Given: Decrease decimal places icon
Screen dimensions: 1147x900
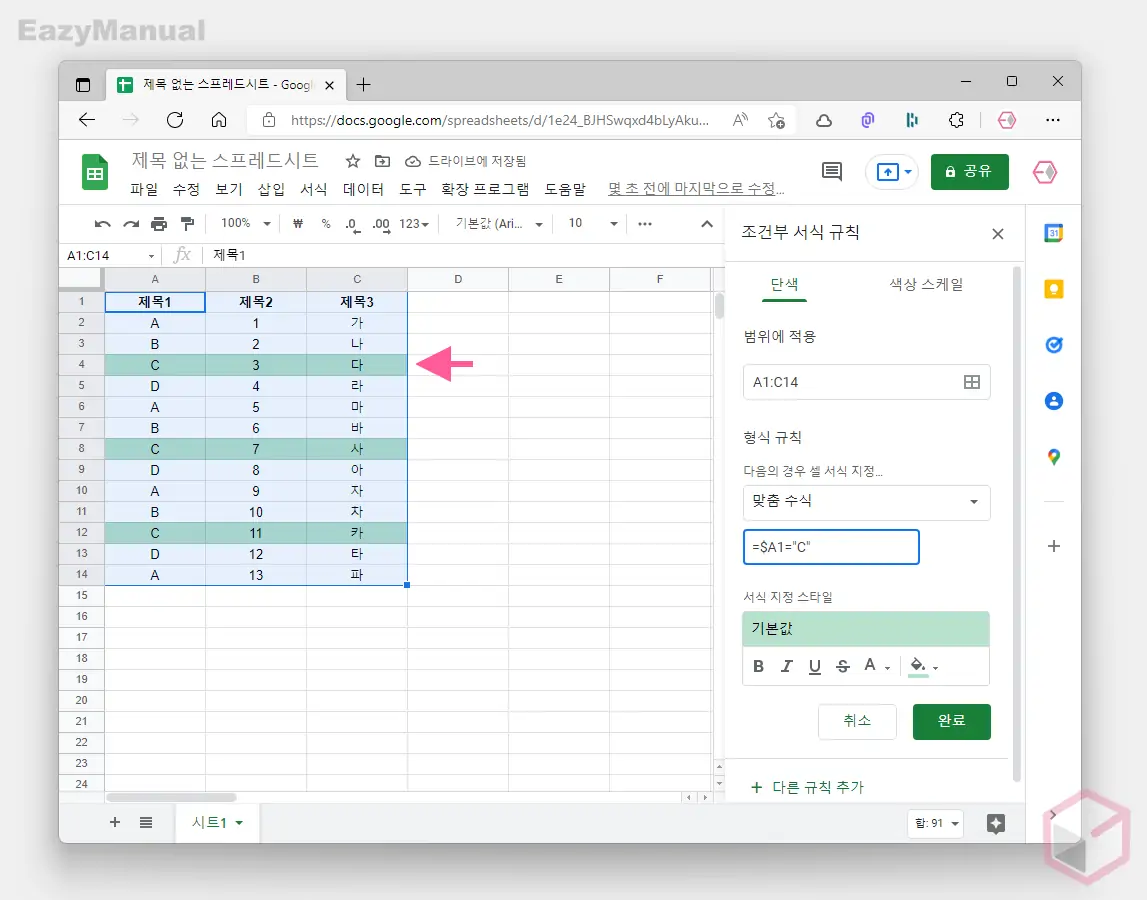Looking at the screenshot, I should tap(353, 225).
